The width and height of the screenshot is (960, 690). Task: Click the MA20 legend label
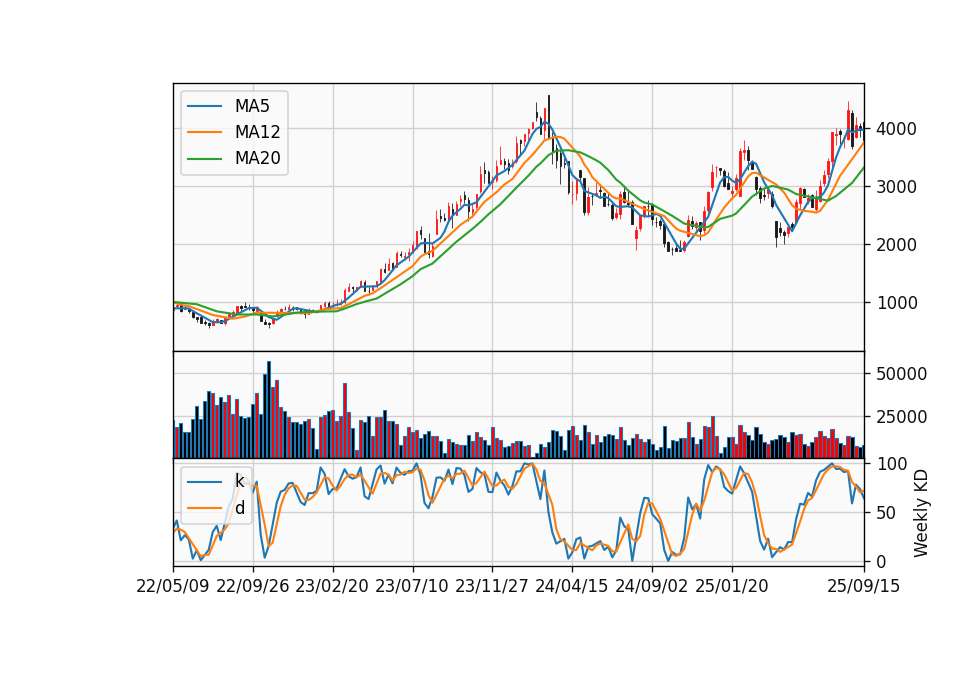tap(257, 158)
